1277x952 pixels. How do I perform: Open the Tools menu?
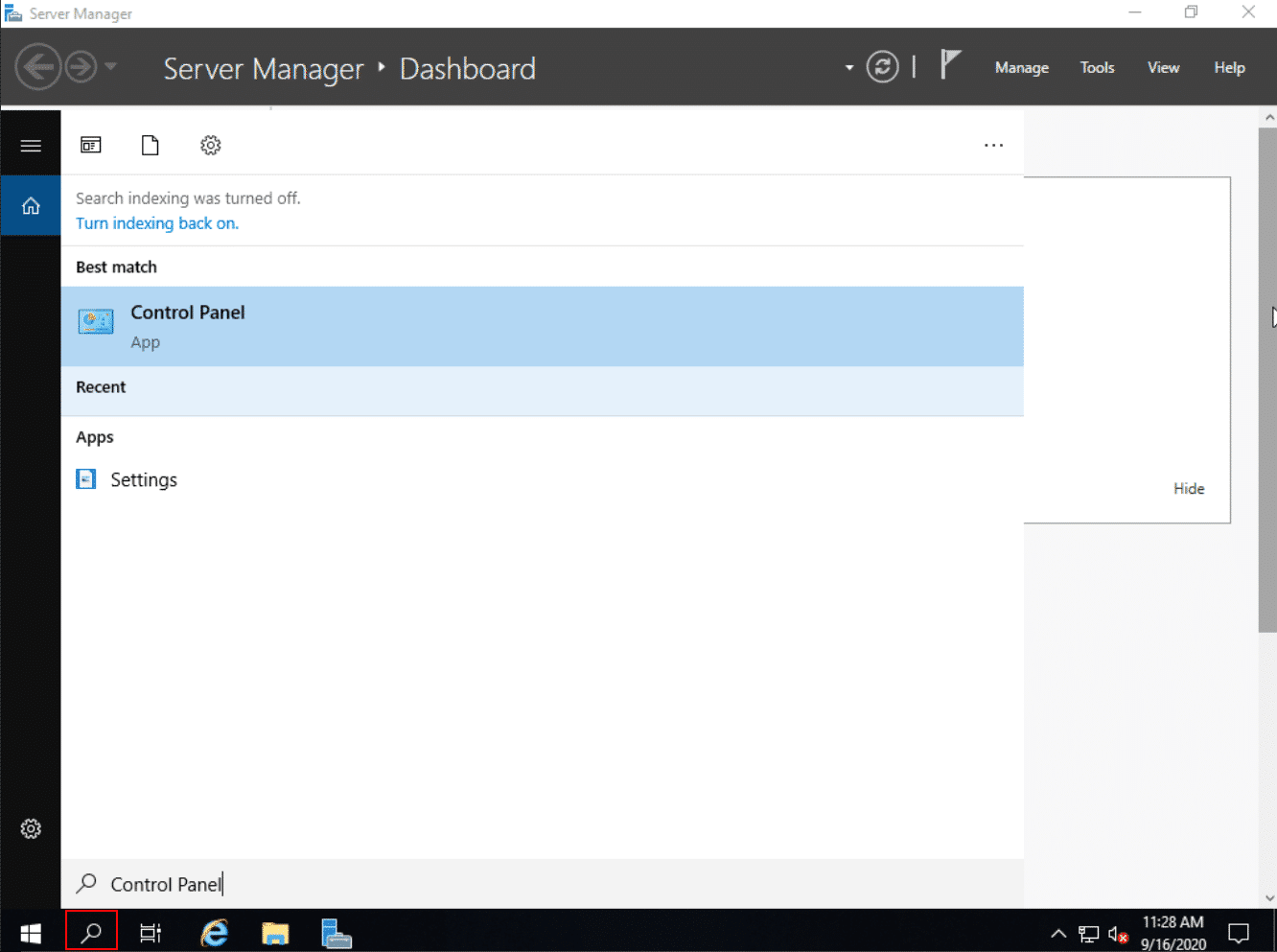[x=1097, y=68]
